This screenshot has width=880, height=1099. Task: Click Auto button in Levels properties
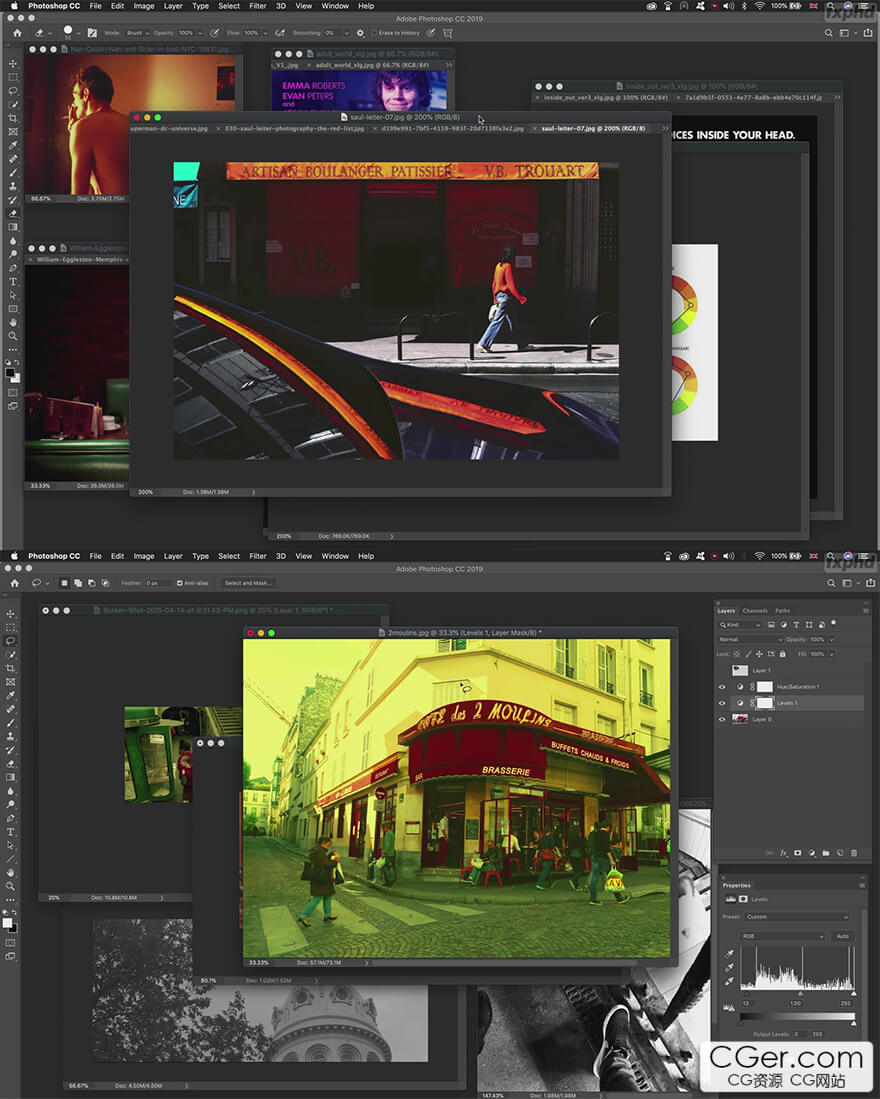[x=843, y=936]
